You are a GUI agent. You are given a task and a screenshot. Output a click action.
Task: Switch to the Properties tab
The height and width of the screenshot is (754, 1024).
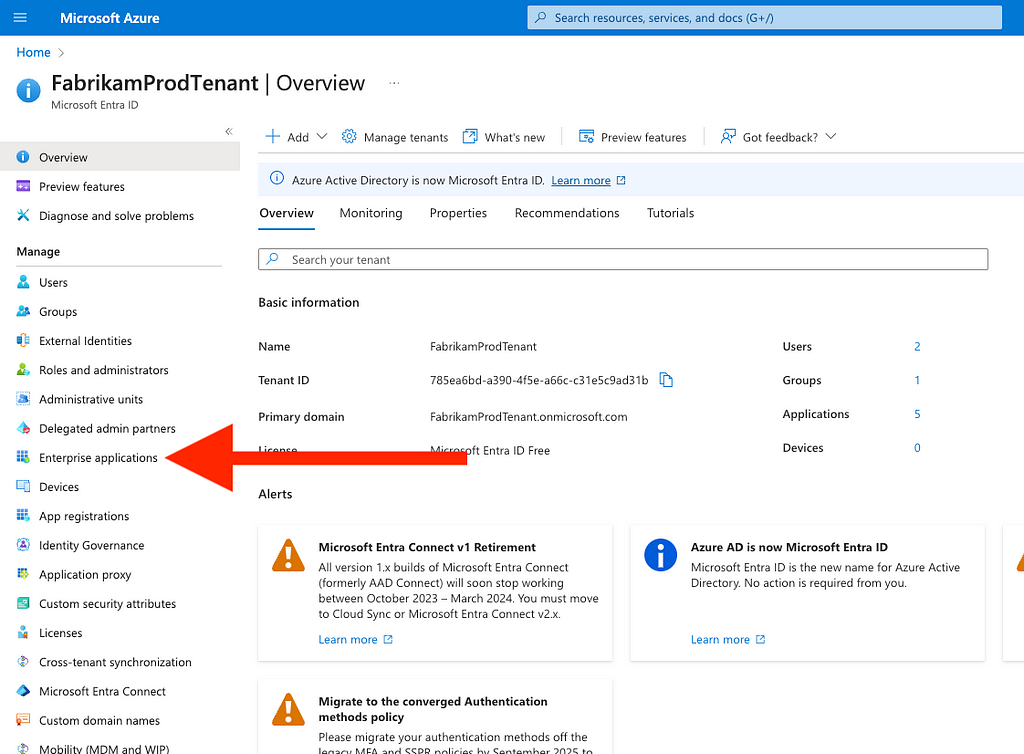tap(458, 213)
